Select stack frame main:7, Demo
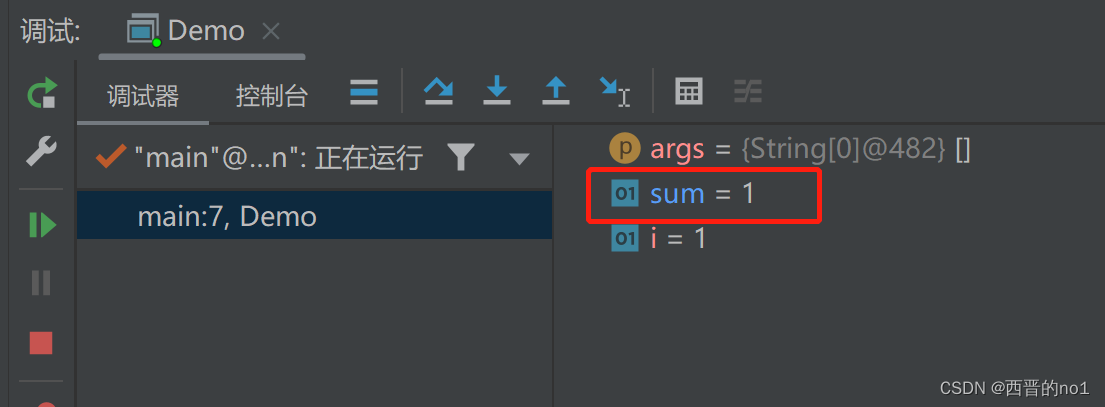The height and width of the screenshot is (407, 1105). pyautogui.click(x=314, y=215)
